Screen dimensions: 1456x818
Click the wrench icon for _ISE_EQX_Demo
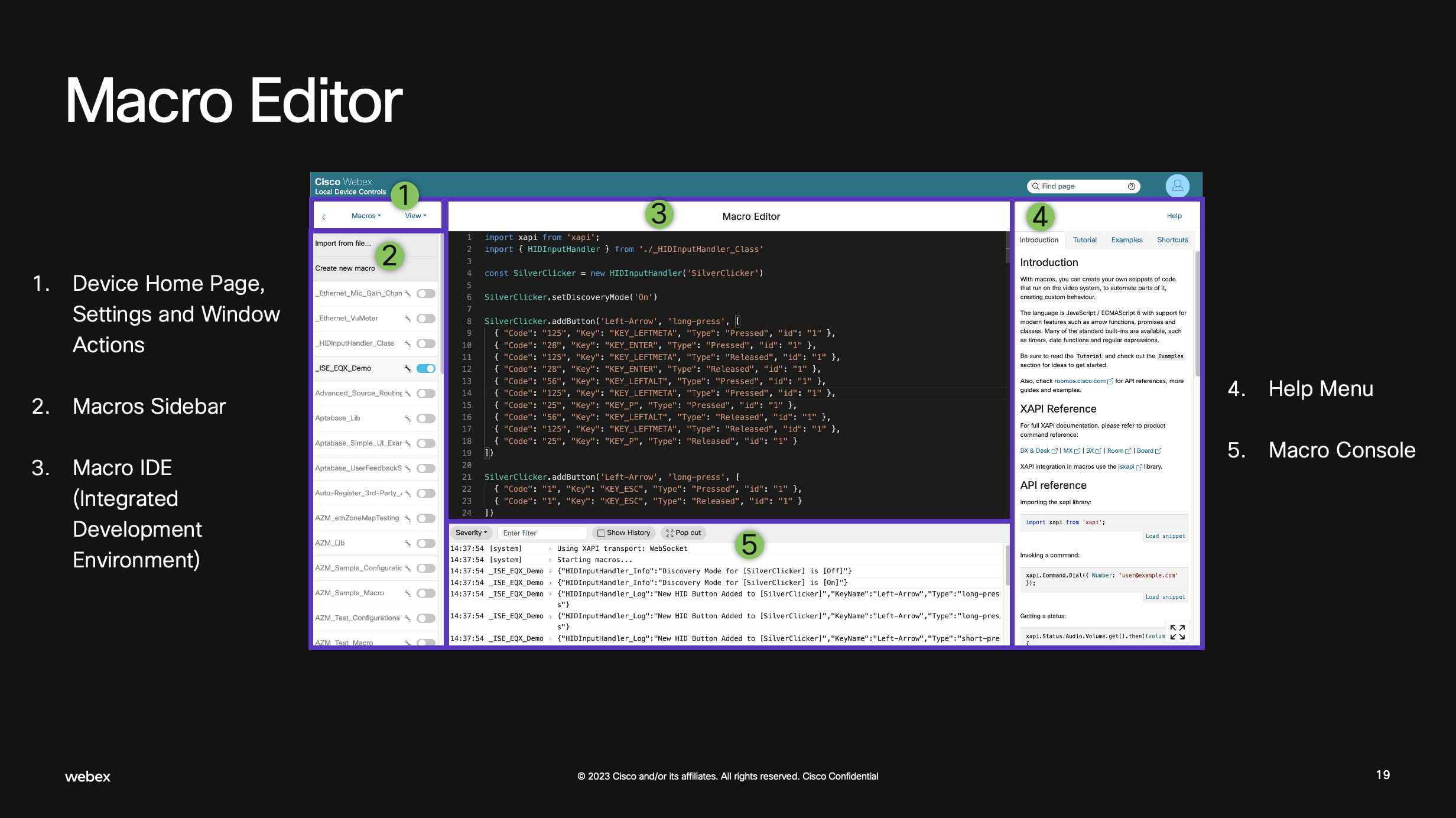[408, 368]
